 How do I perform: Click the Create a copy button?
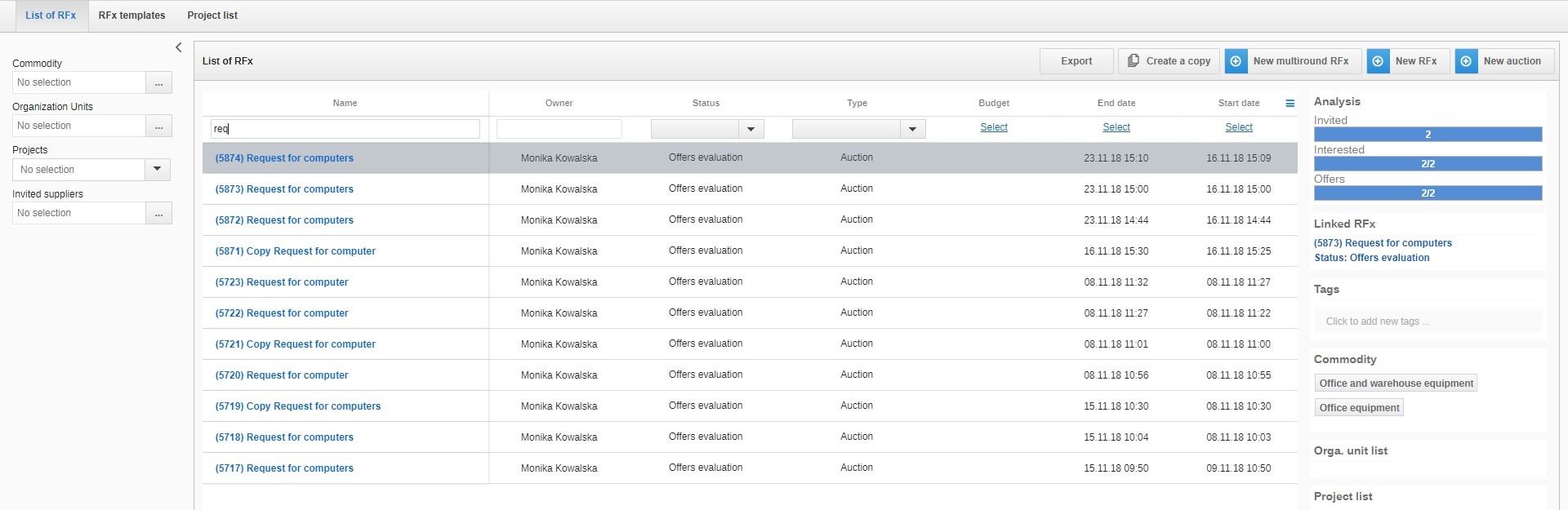1169,61
